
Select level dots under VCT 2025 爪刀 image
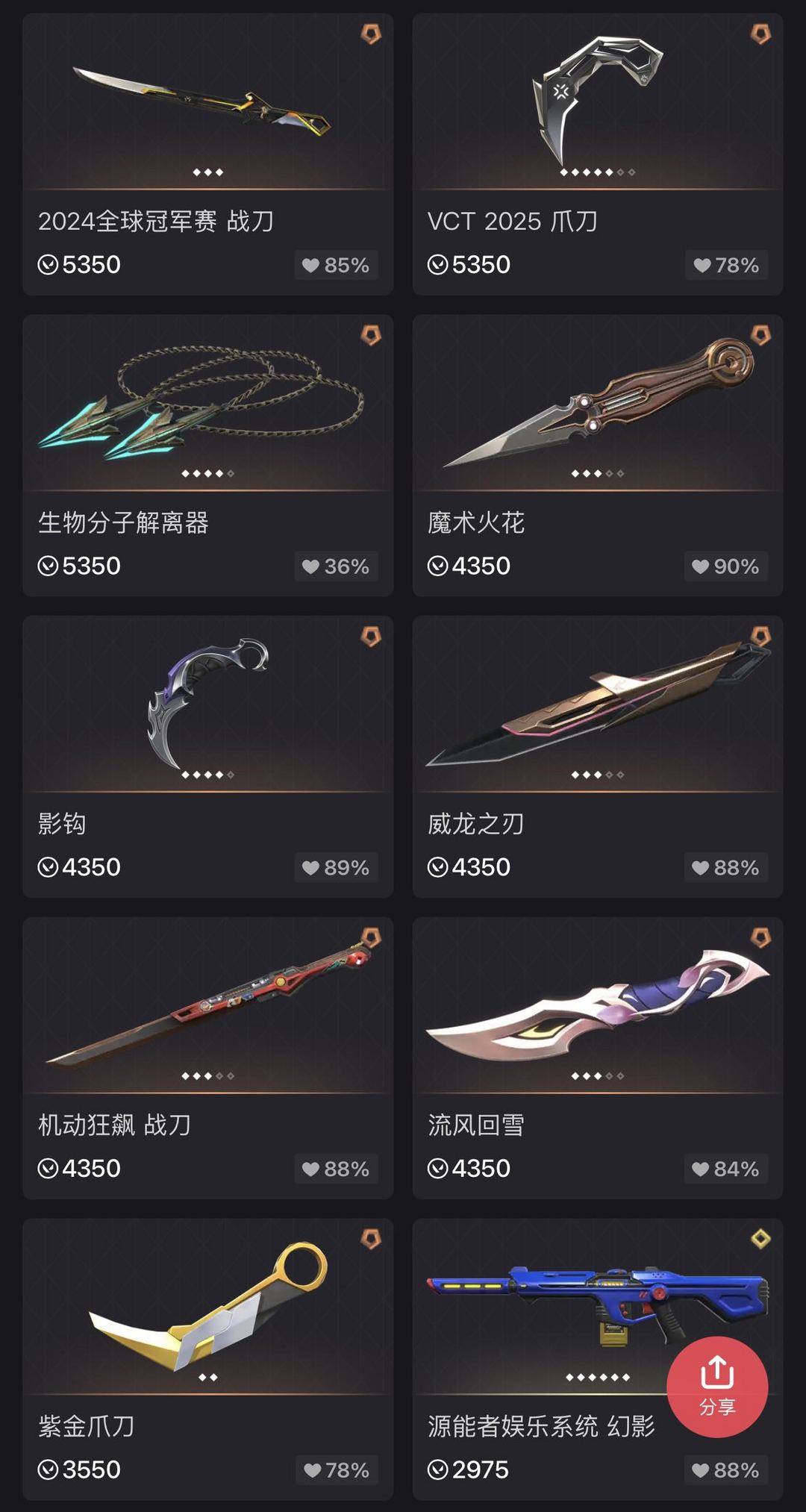(x=597, y=172)
